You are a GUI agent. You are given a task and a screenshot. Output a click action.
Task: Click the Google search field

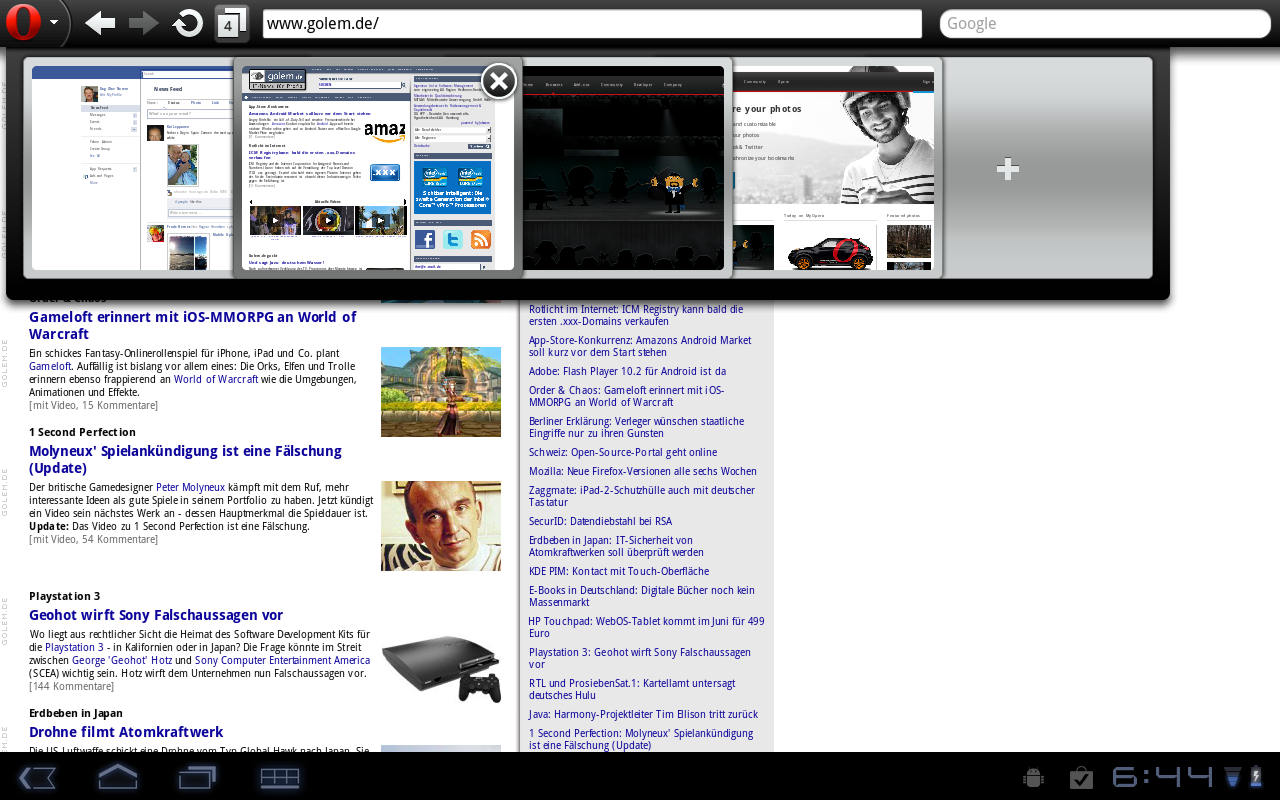tap(1105, 22)
